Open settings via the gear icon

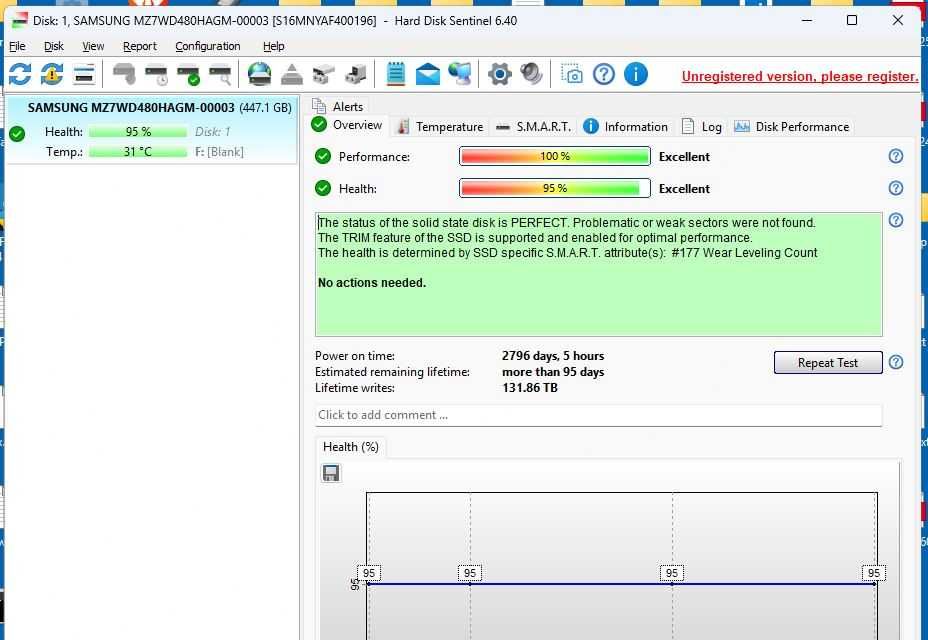500,75
